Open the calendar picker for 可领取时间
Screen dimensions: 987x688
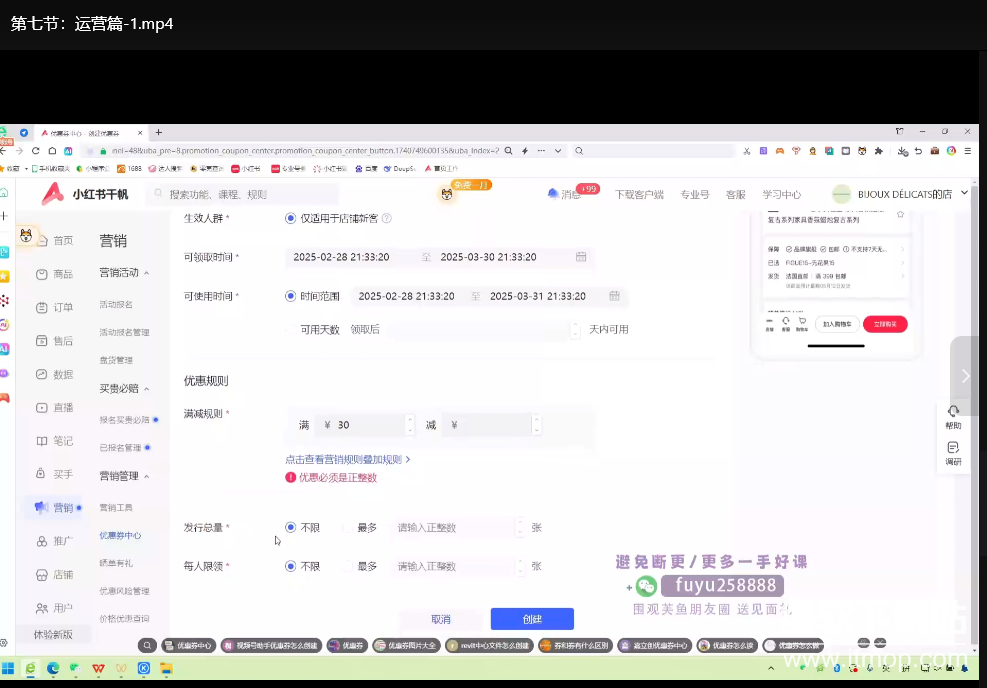tap(581, 257)
